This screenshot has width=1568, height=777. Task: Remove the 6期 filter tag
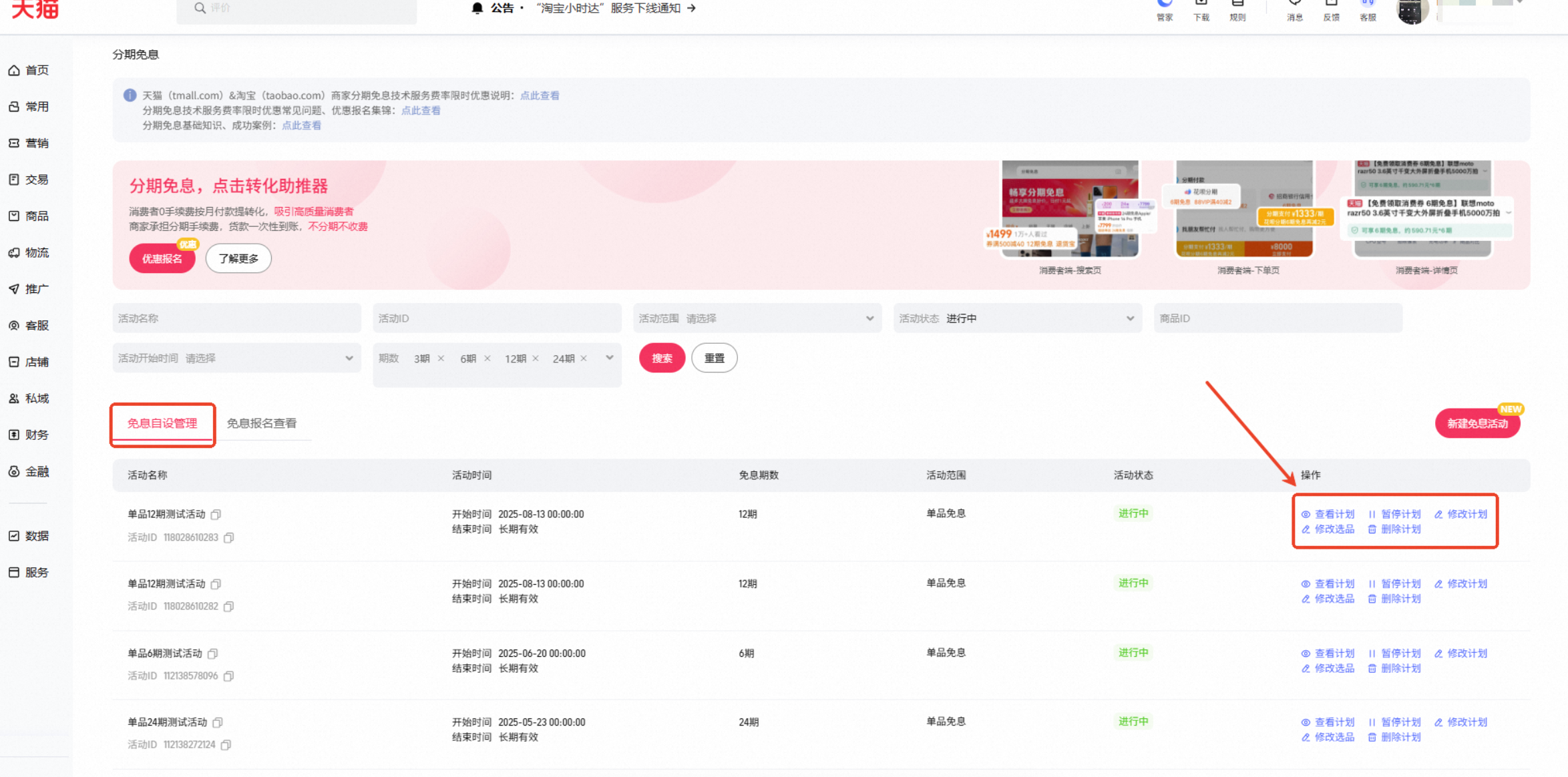coord(487,358)
